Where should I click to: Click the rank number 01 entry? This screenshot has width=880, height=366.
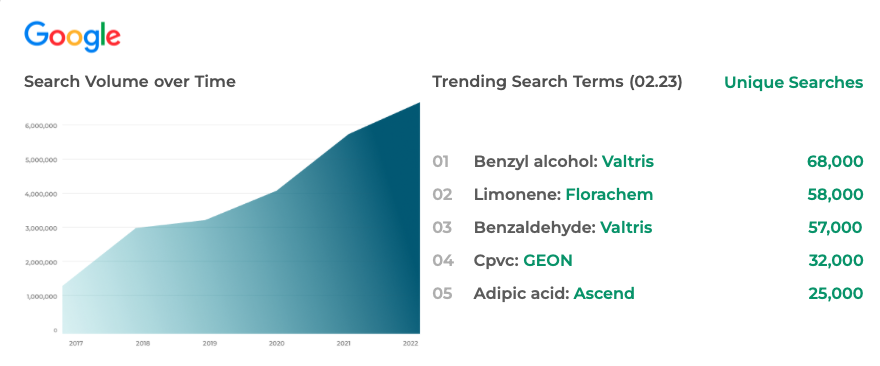(x=441, y=162)
